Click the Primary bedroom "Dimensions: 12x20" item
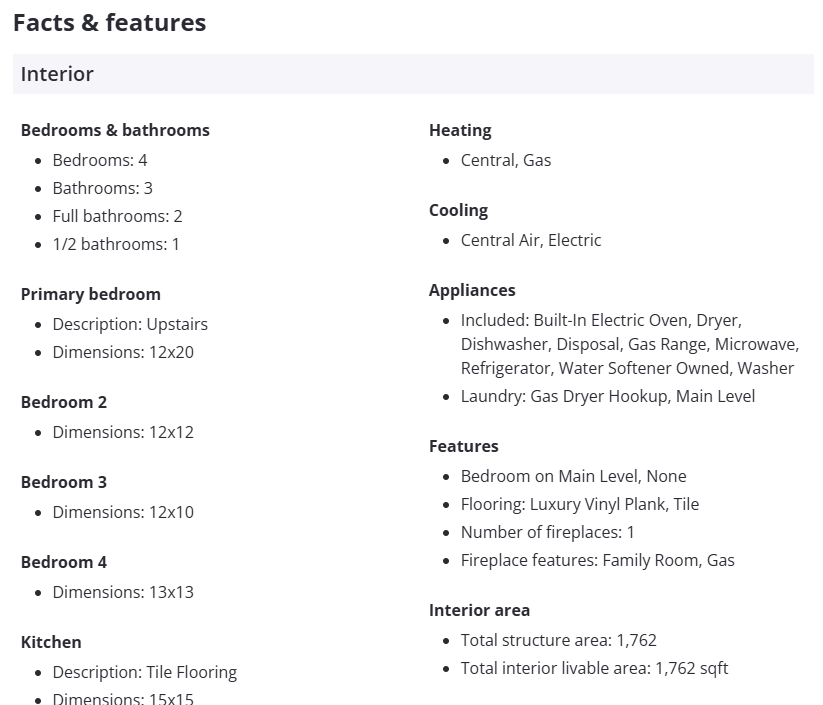Viewport: 823px width, 705px height. (123, 352)
